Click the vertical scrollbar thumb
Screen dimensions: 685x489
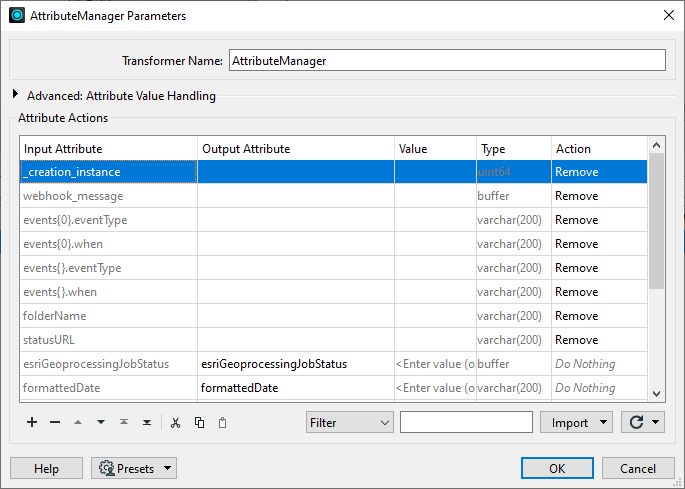(656, 221)
